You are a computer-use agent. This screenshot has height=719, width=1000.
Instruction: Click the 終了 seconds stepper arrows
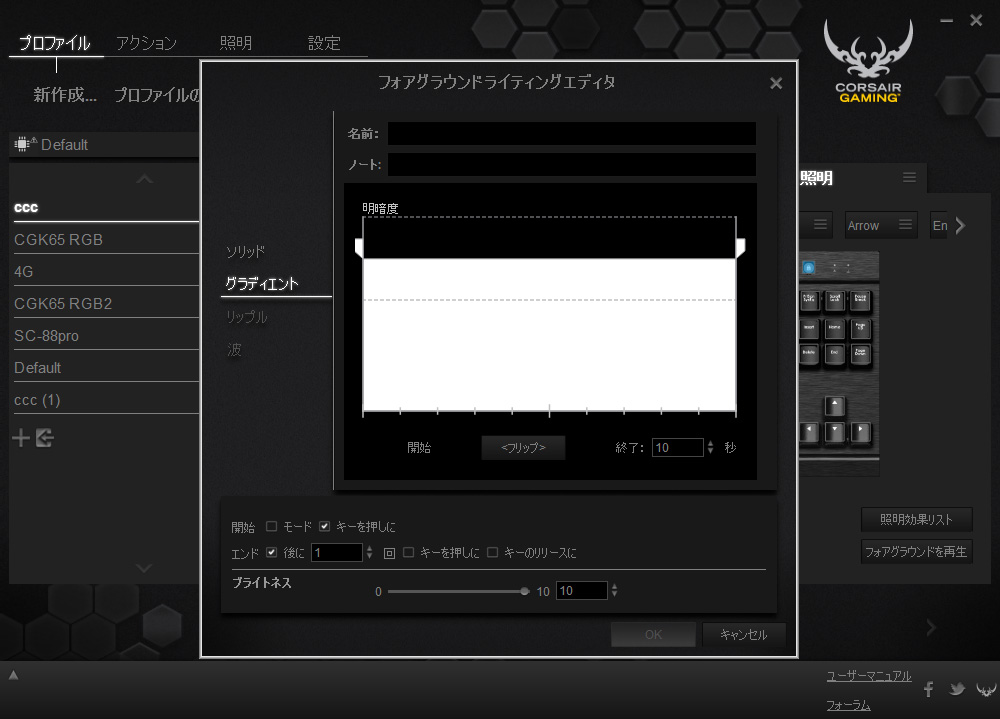coord(711,448)
